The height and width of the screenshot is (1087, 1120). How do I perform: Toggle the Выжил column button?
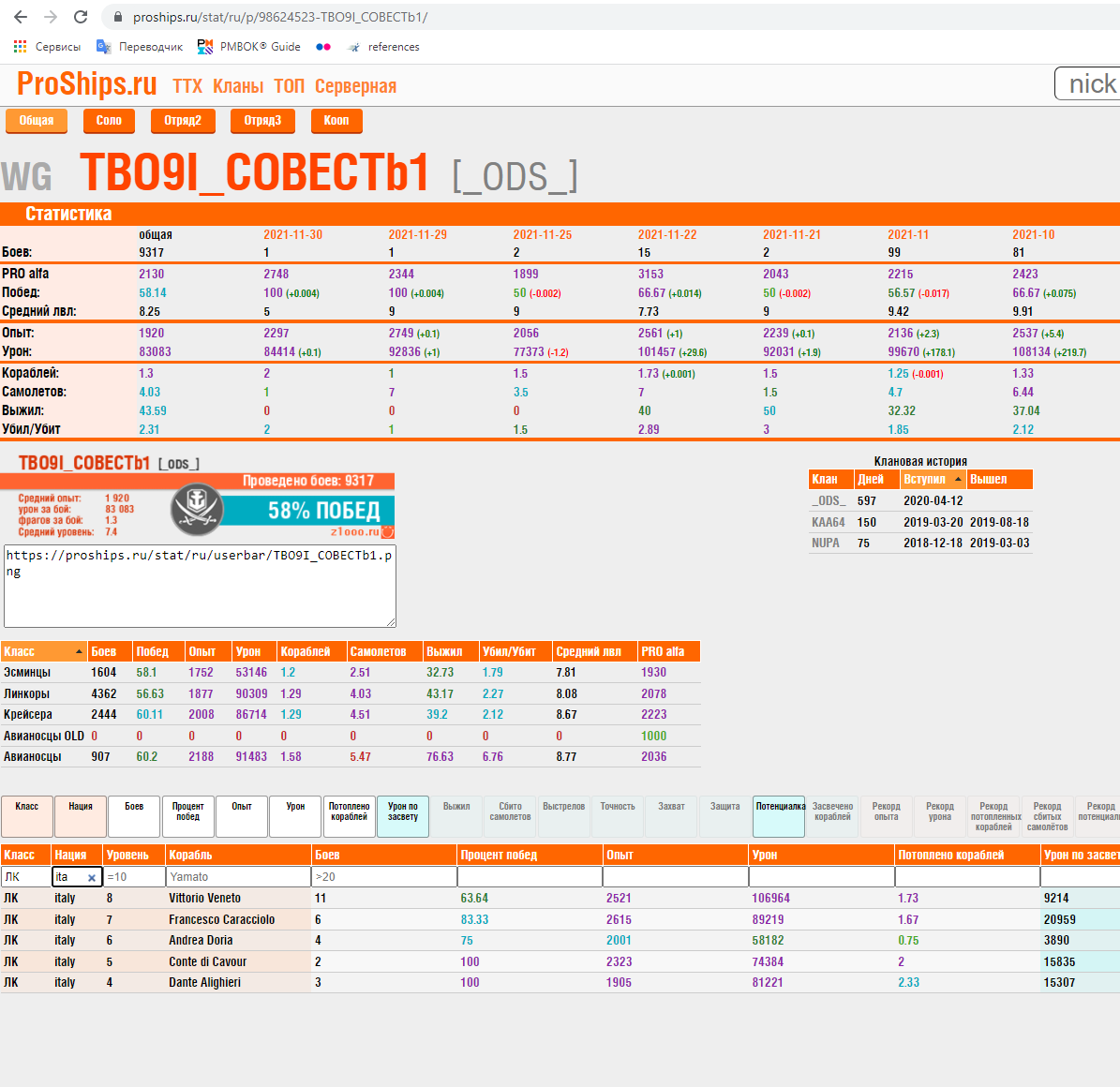click(456, 816)
